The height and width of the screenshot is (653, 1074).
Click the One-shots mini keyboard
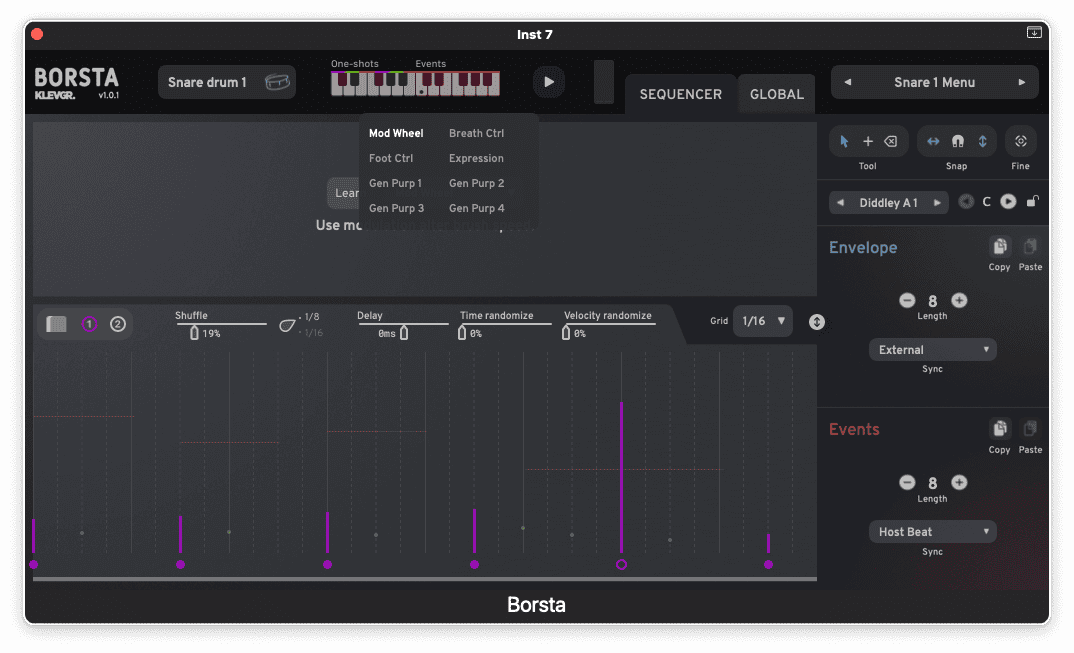[x=373, y=84]
